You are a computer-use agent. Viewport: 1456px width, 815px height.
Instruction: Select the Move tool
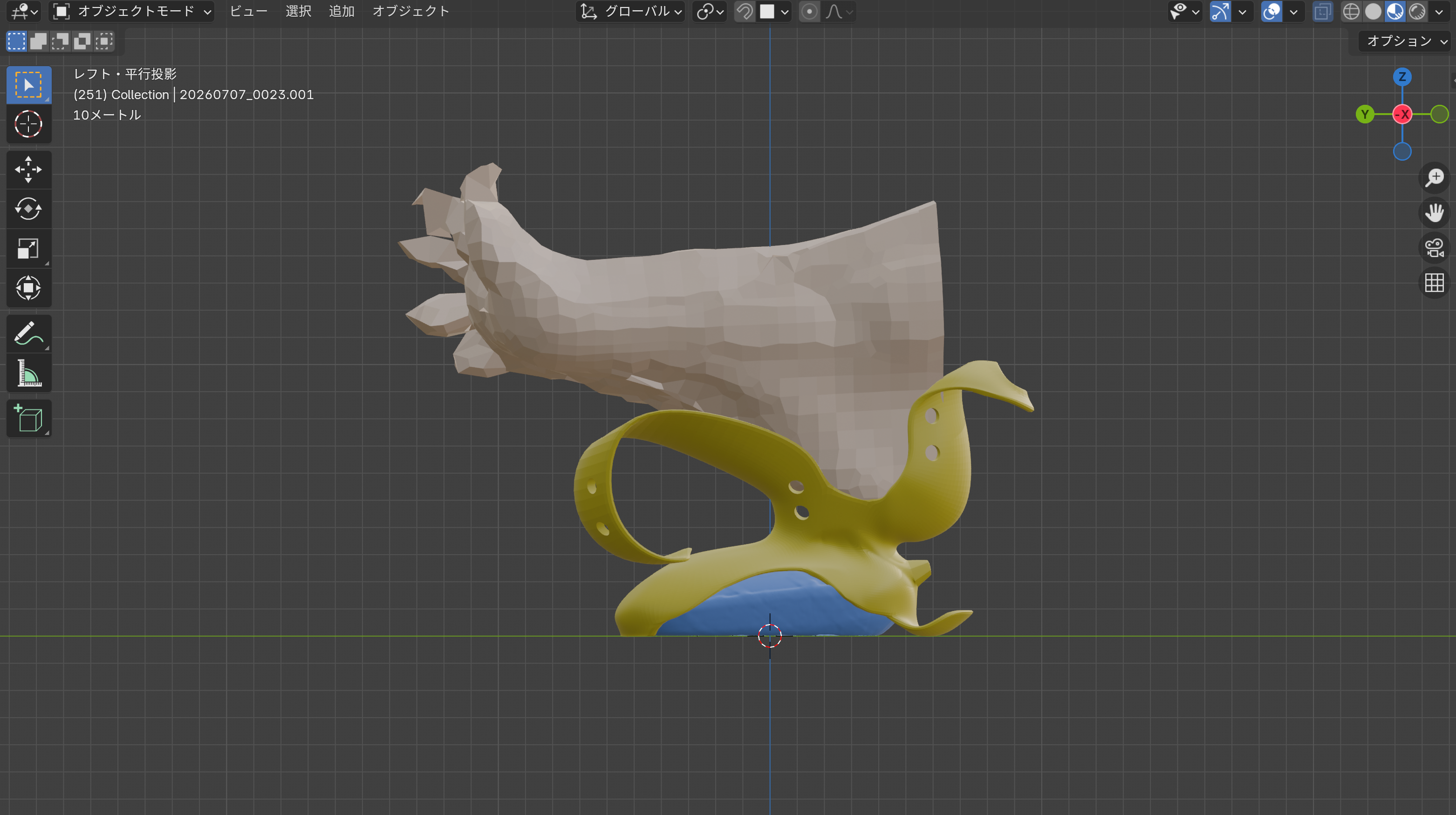click(x=28, y=170)
